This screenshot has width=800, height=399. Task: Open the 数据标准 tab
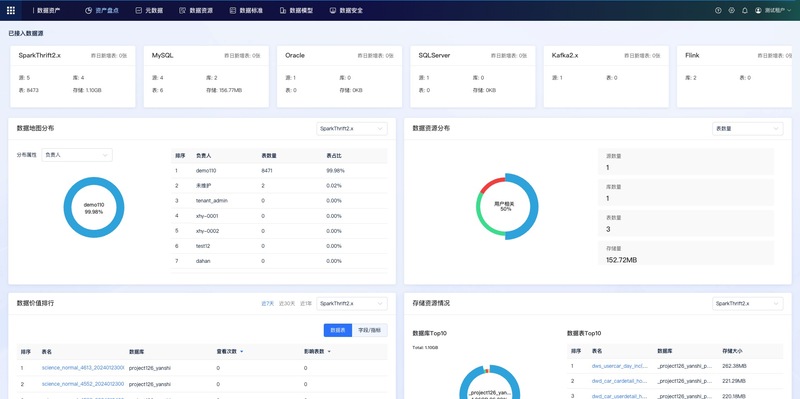246,10
